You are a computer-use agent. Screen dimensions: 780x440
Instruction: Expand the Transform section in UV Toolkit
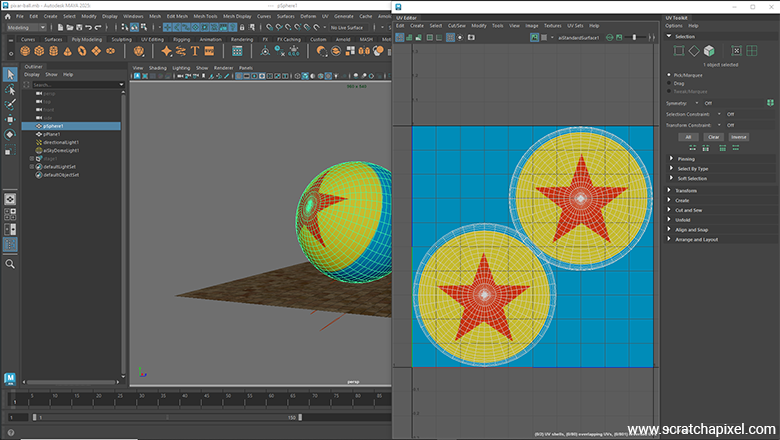669,190
